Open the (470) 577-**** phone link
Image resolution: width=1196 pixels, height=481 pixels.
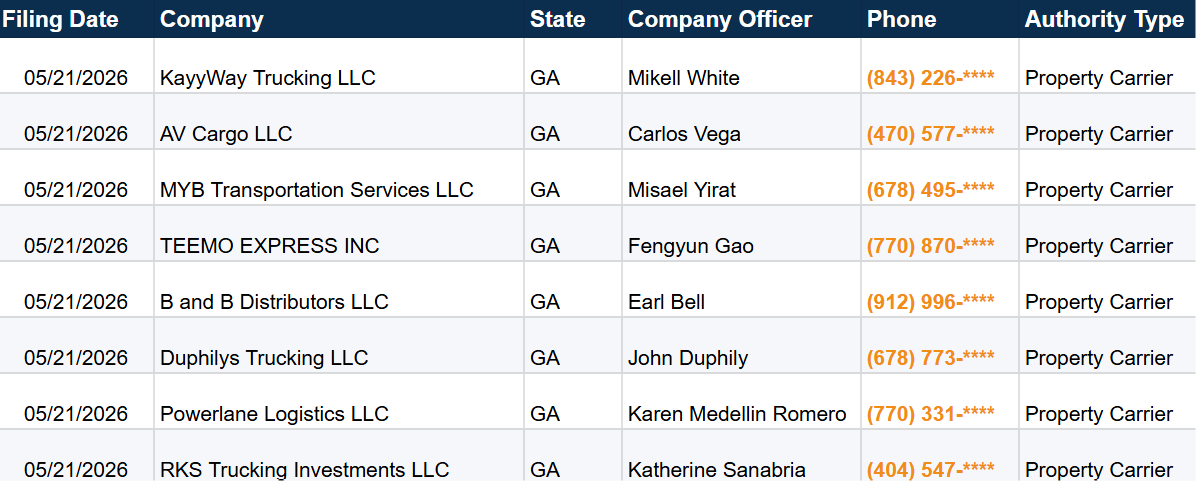pos(931,133)
